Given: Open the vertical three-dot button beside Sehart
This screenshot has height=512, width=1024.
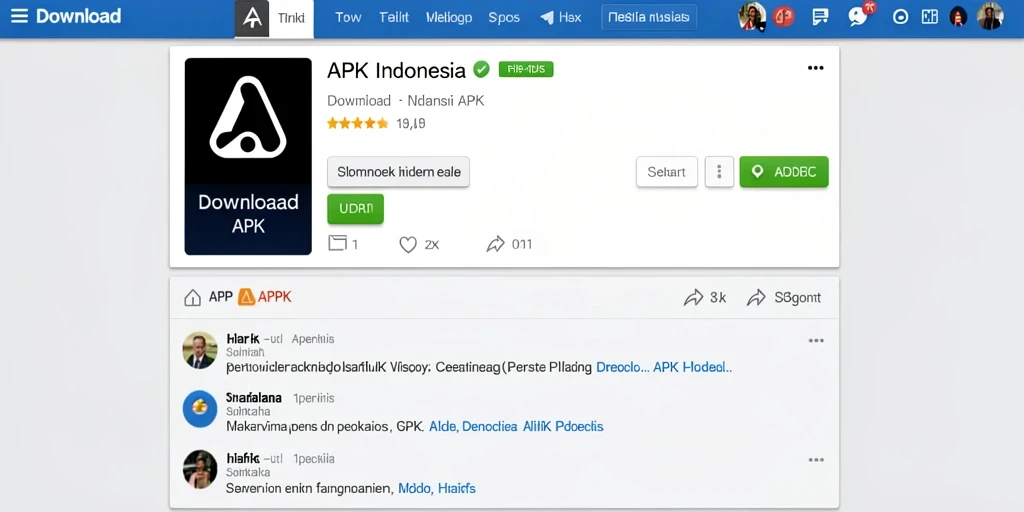Looking at the screenshot, I should 719,172.
